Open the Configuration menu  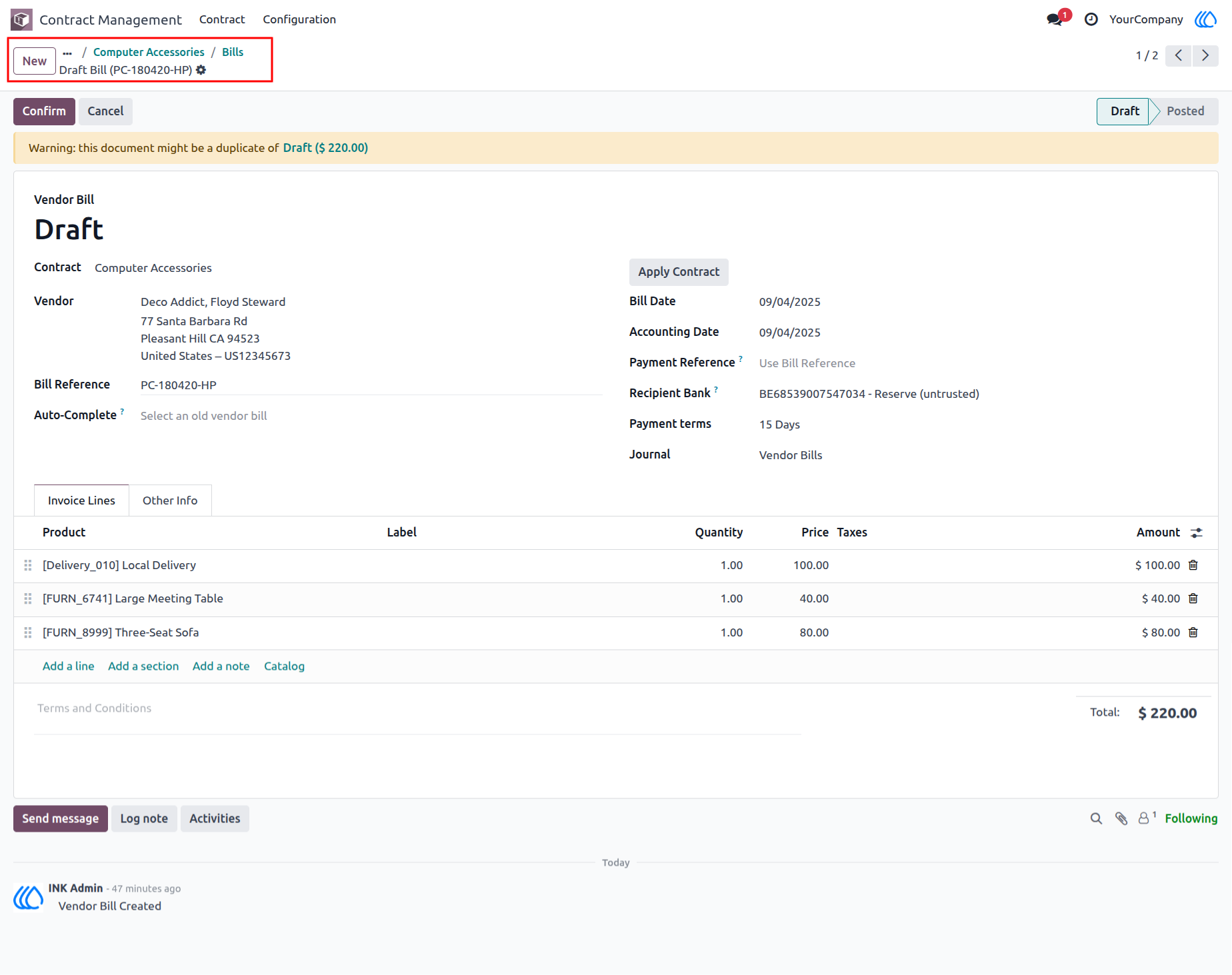coord(299,19)
